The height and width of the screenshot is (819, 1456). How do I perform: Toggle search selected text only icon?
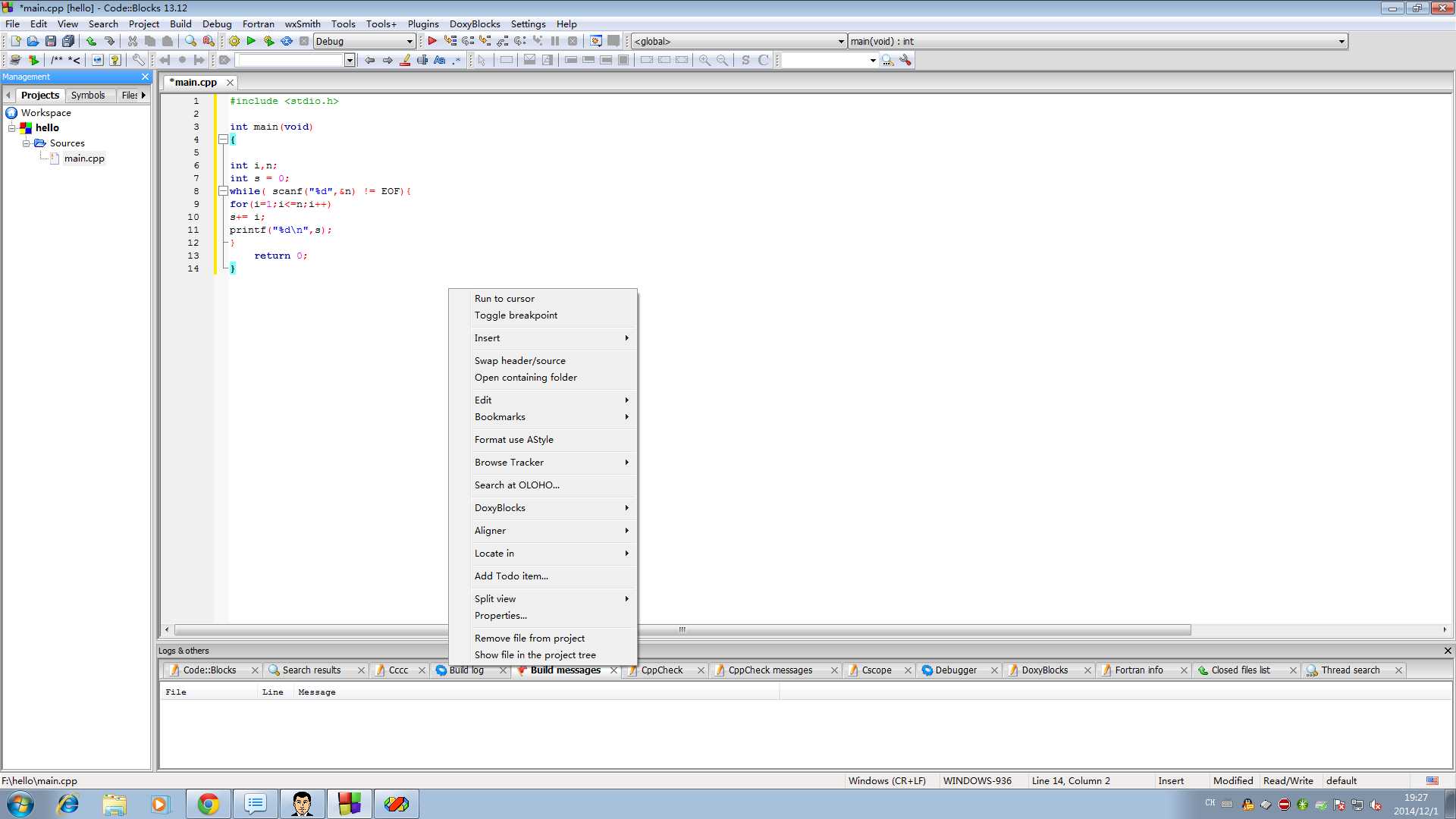422,60
